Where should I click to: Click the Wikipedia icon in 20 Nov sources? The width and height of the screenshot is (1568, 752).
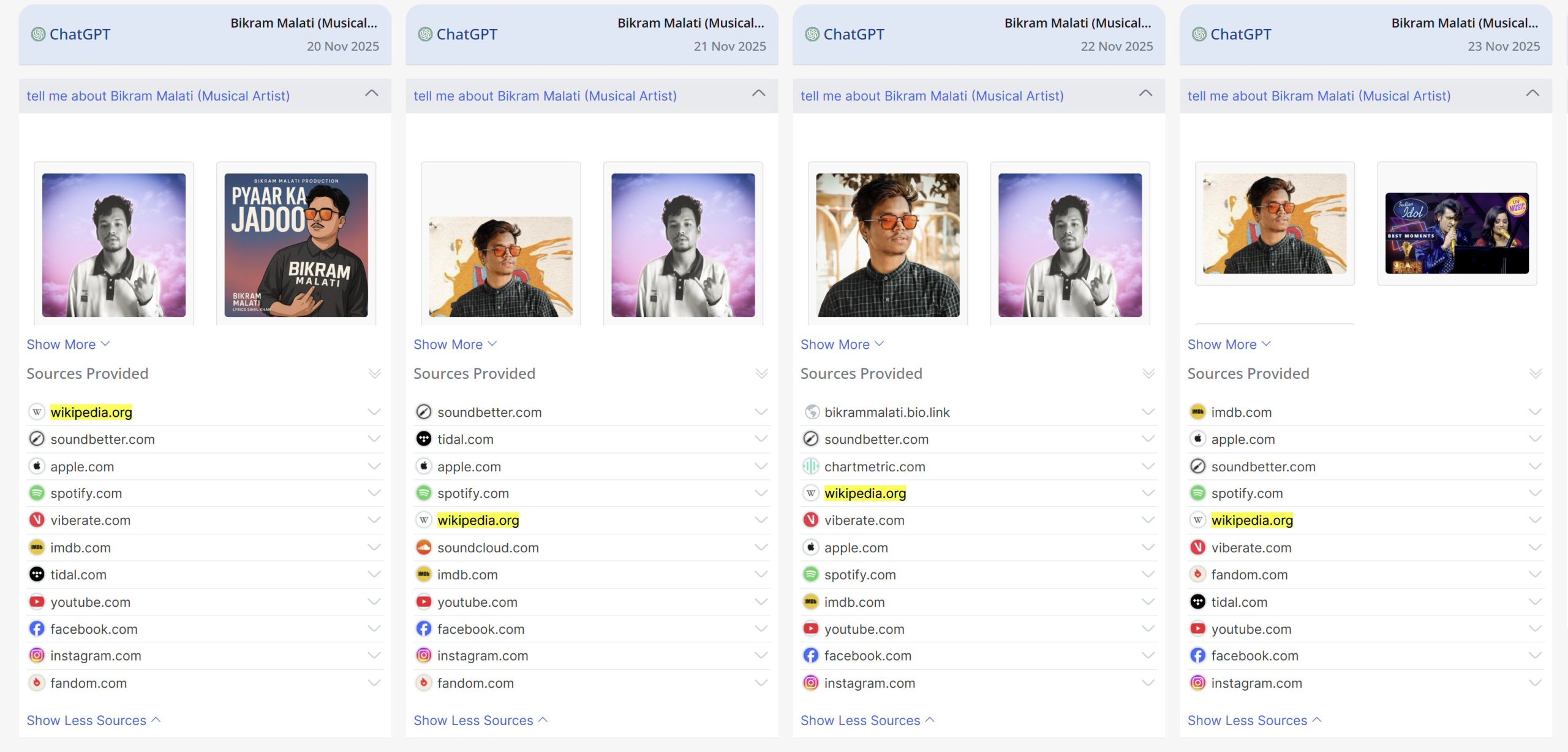pos(37,412)
